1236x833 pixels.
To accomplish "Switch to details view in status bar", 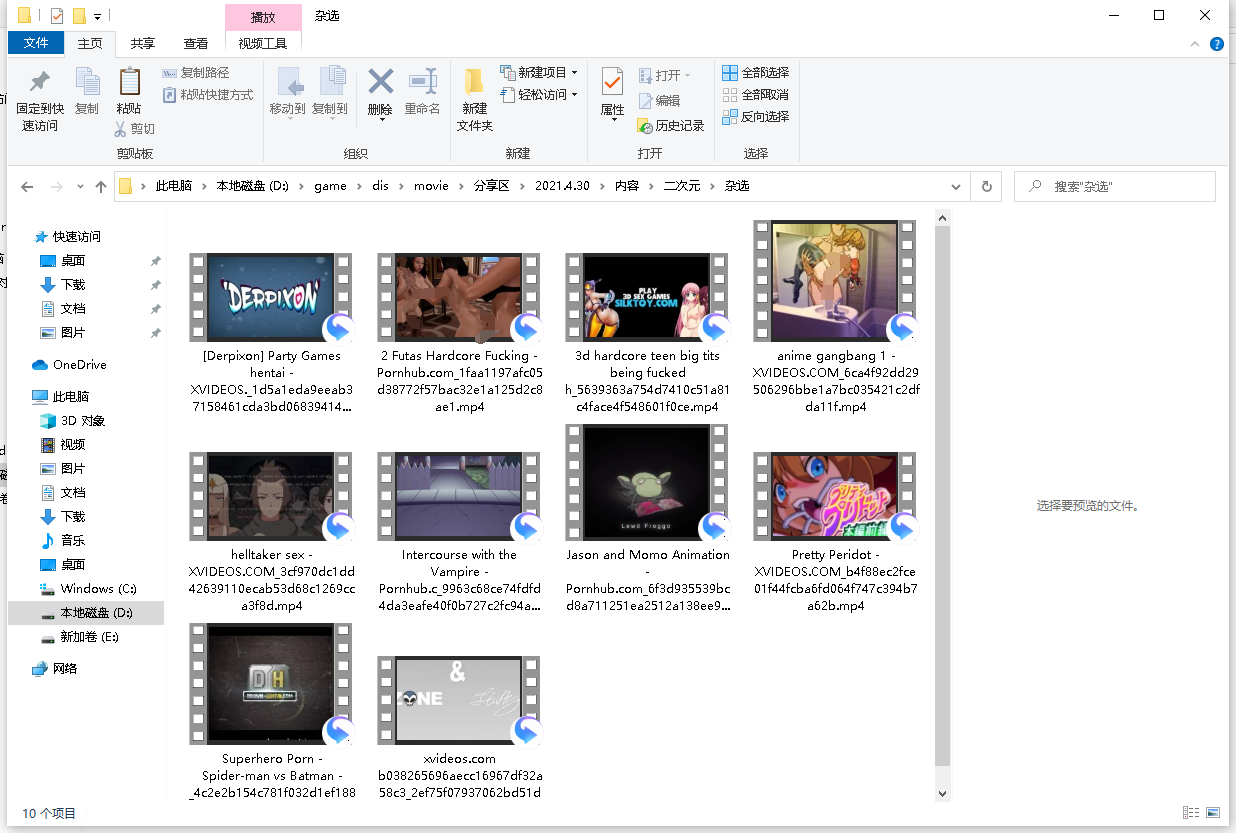I will point(1191,813).
